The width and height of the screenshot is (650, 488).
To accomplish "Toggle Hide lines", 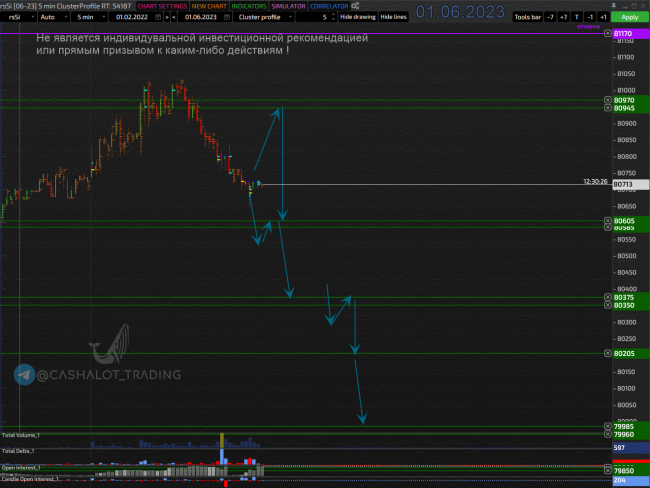I will [x=393, y=17].
